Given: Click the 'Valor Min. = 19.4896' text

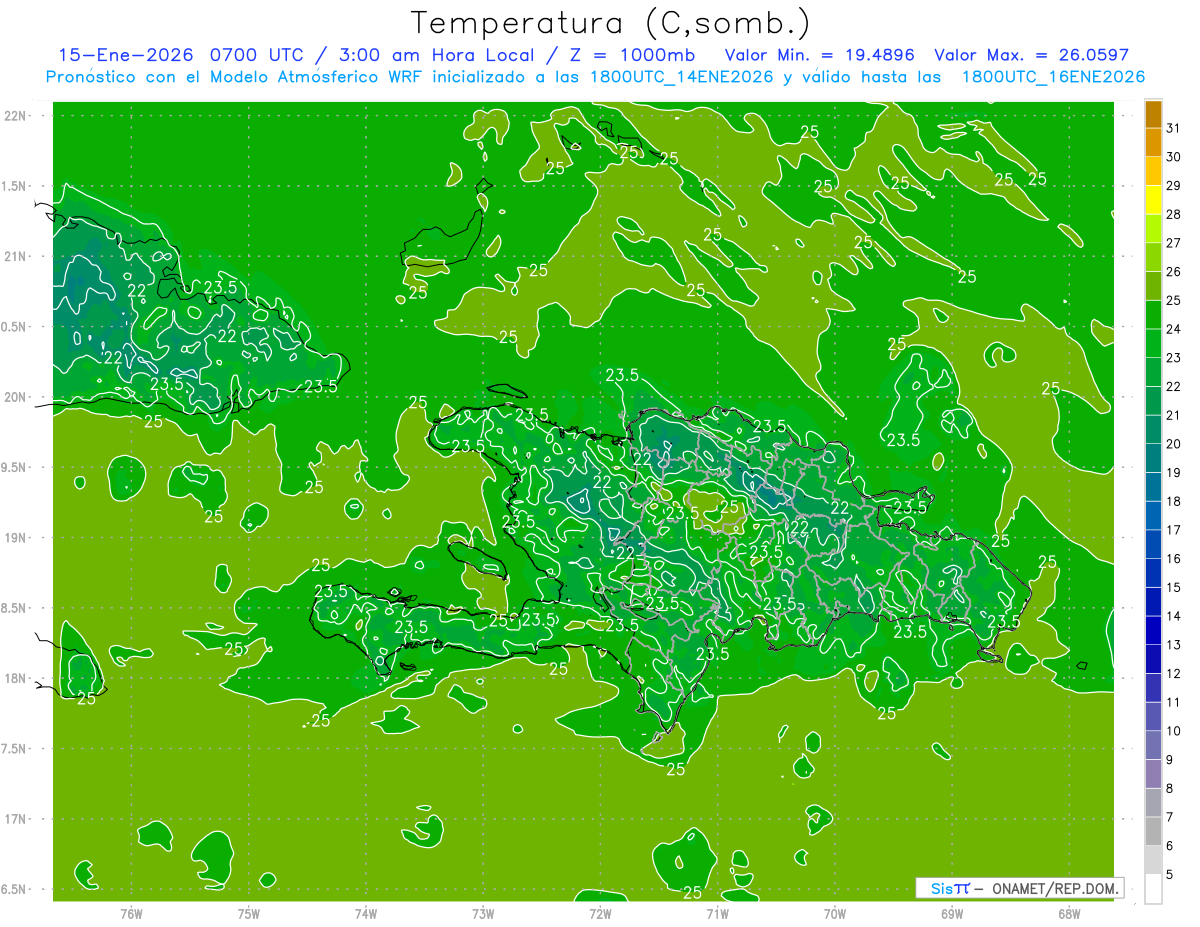Looking at the screenshot, I should pyautogui.click(x=820, y=55).
